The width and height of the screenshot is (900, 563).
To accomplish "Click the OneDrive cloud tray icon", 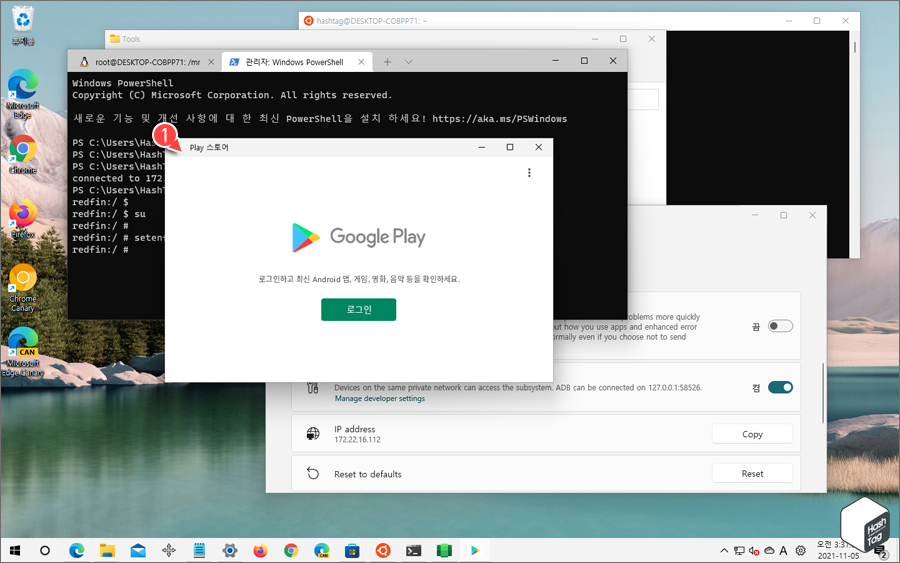I will [x=769, y=550].
